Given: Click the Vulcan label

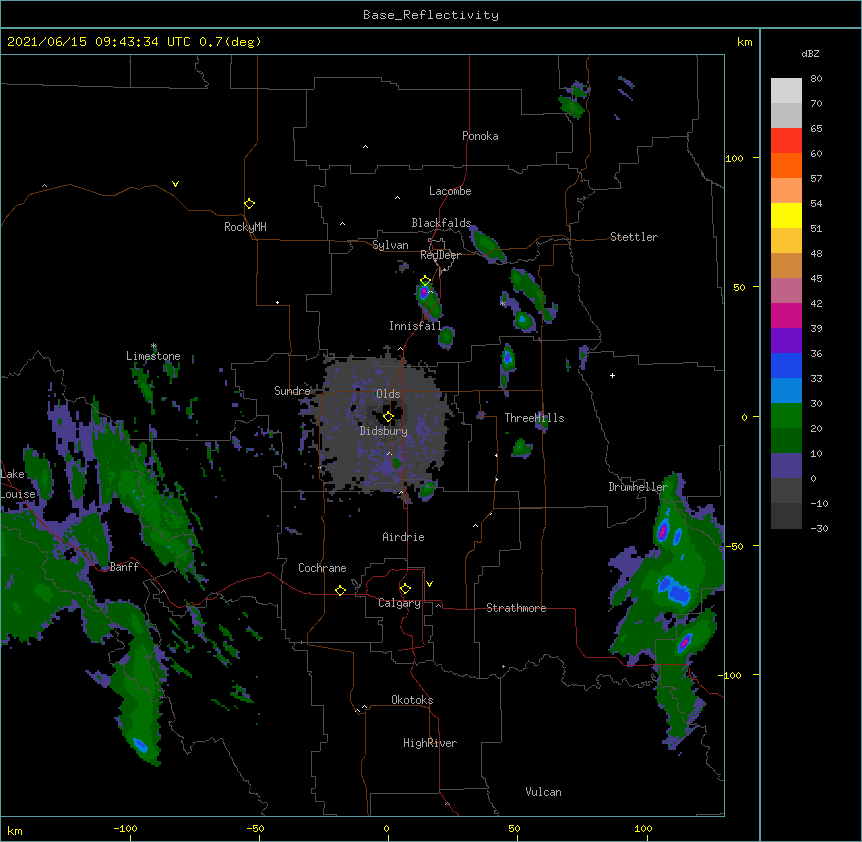Looking at the screenshot, I should 543,792.
